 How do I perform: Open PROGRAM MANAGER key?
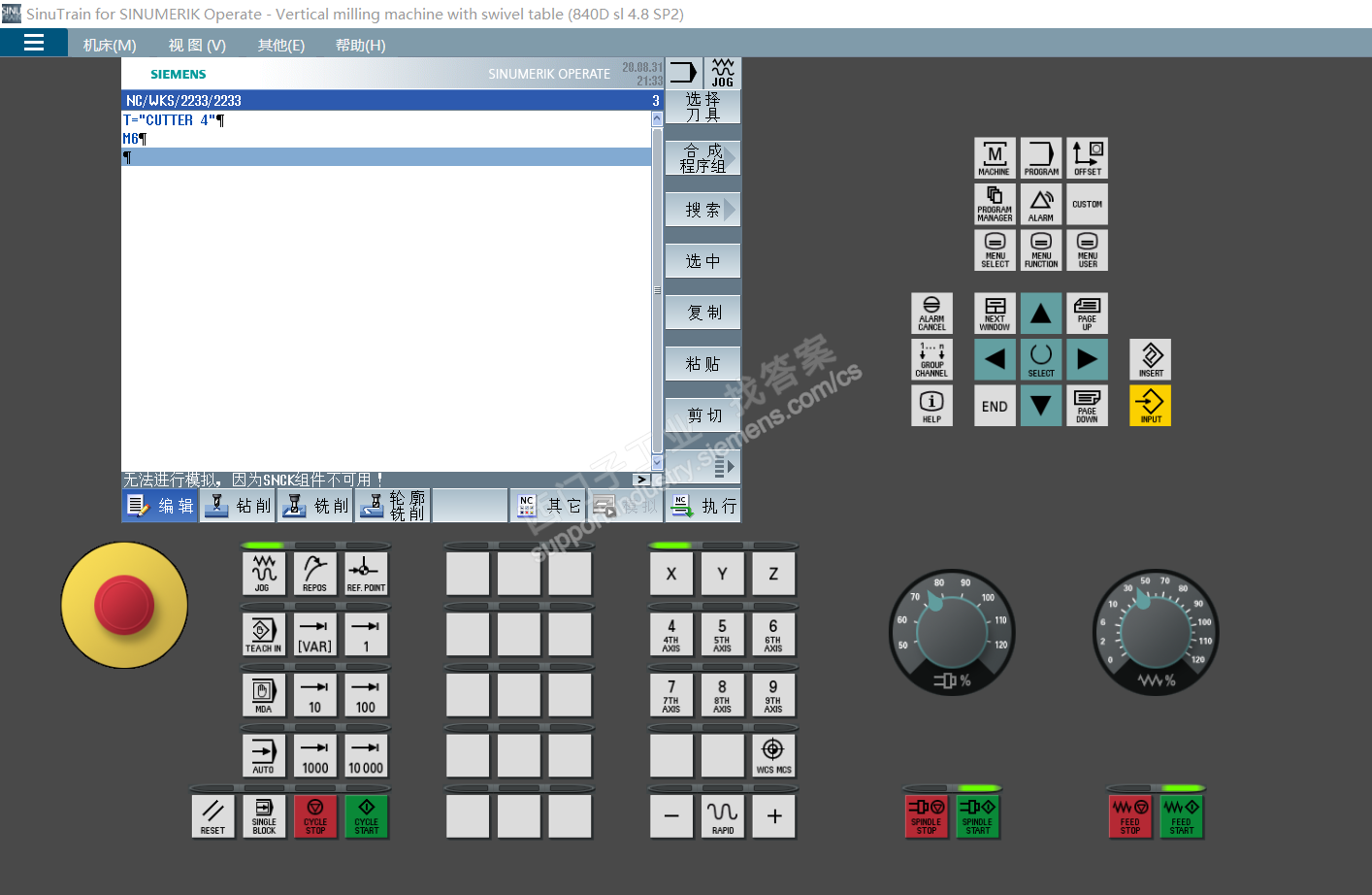[x=995, y=204]
